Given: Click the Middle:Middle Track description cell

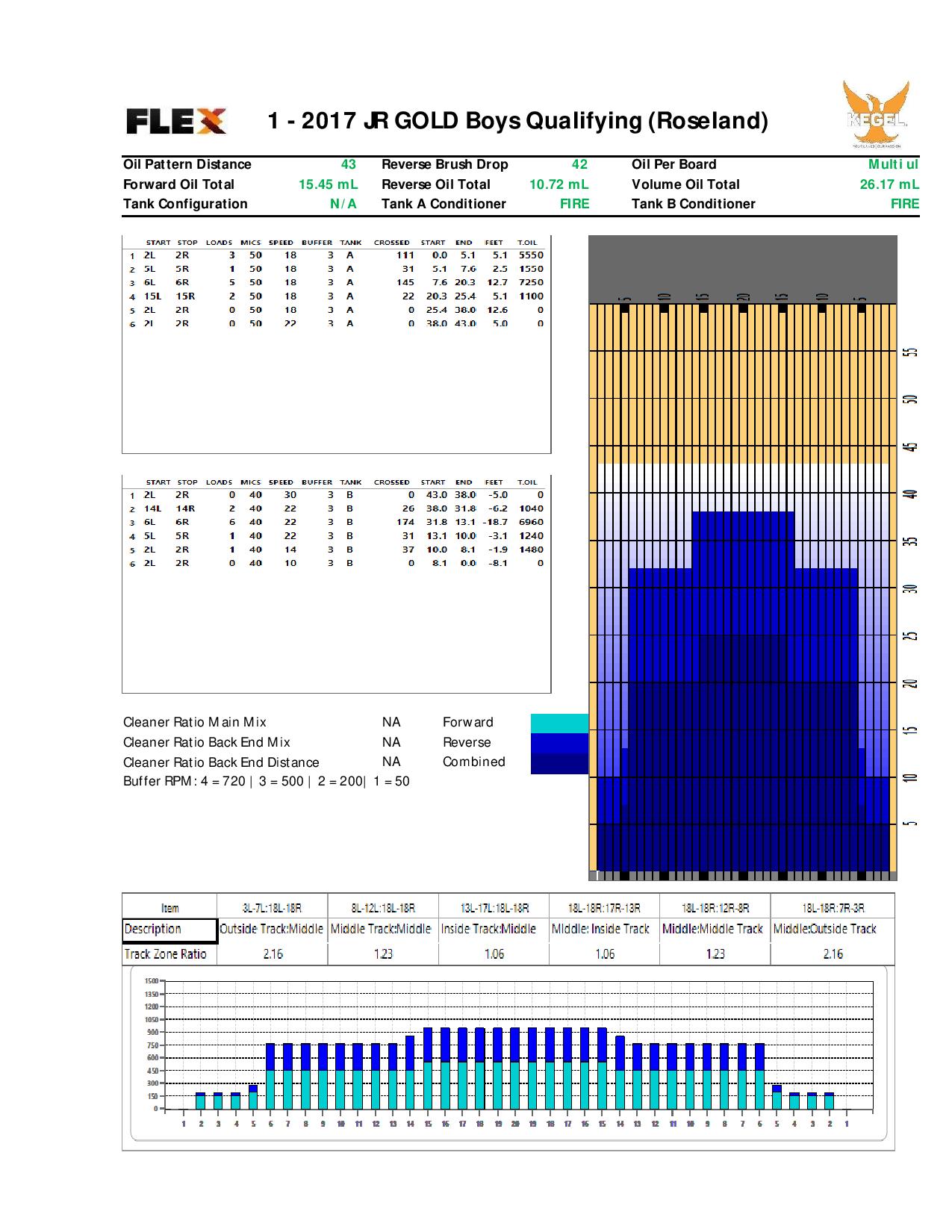Looking at the screenshot, I should [713, 930].
